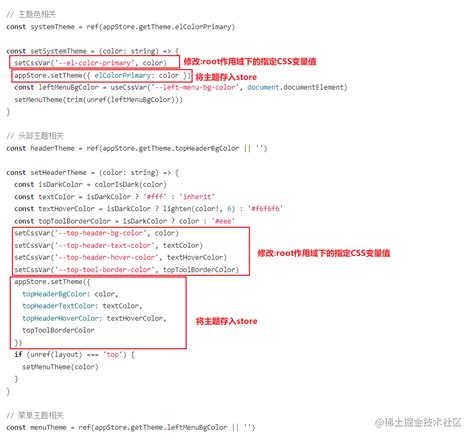Click the '#fff' string in textColor line

pyautogui.click(x=155, y=197)
